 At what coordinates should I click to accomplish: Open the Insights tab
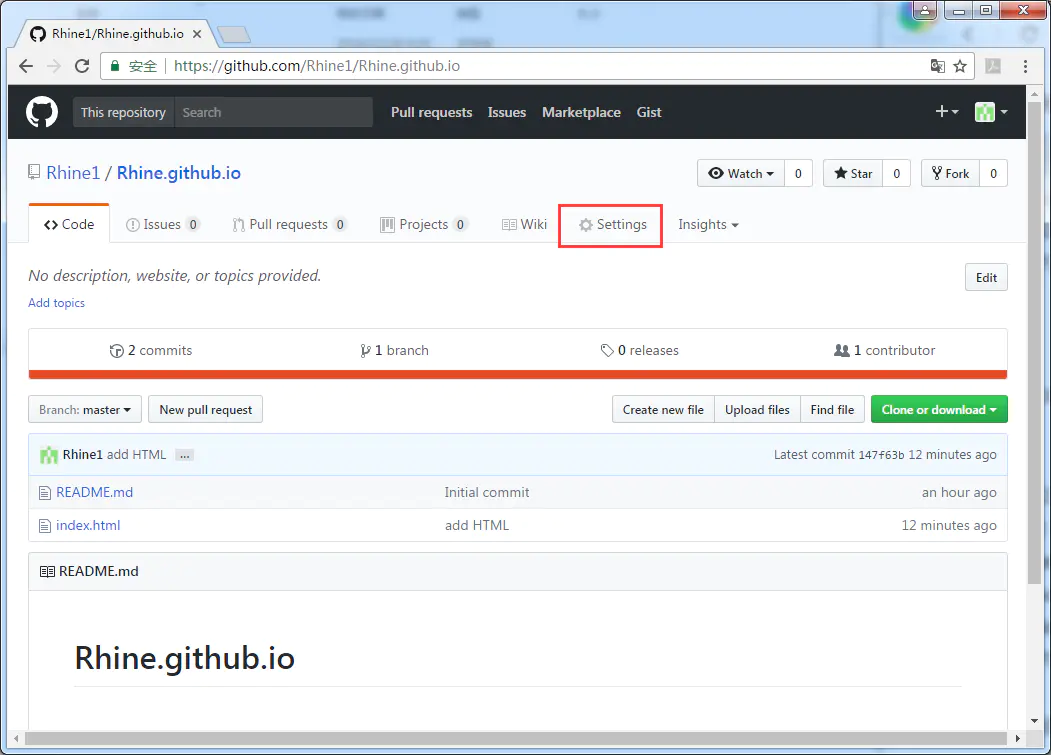[x=708, y=225]
